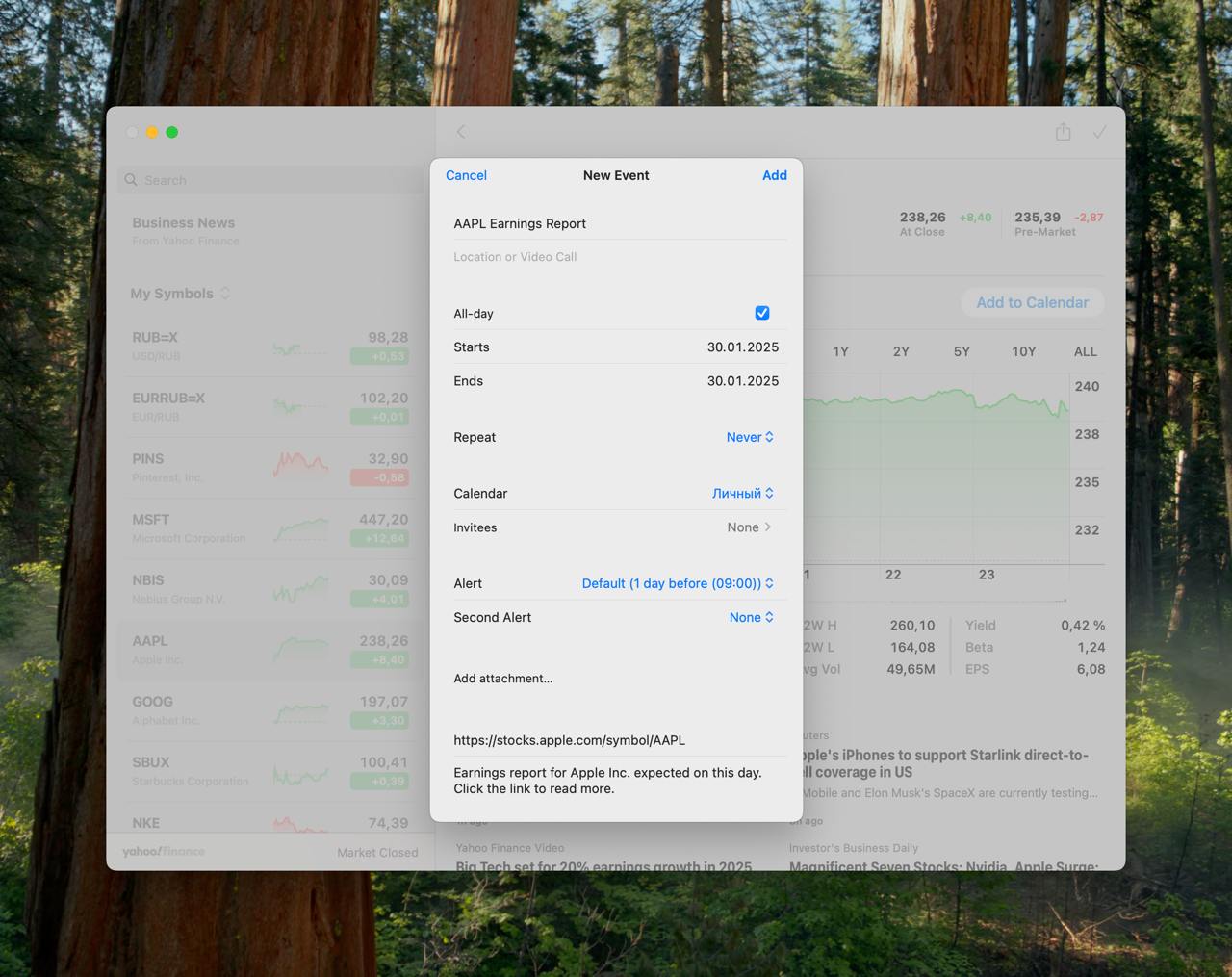
Task: Open the Alert dropdown
Action: click(678, 583)
